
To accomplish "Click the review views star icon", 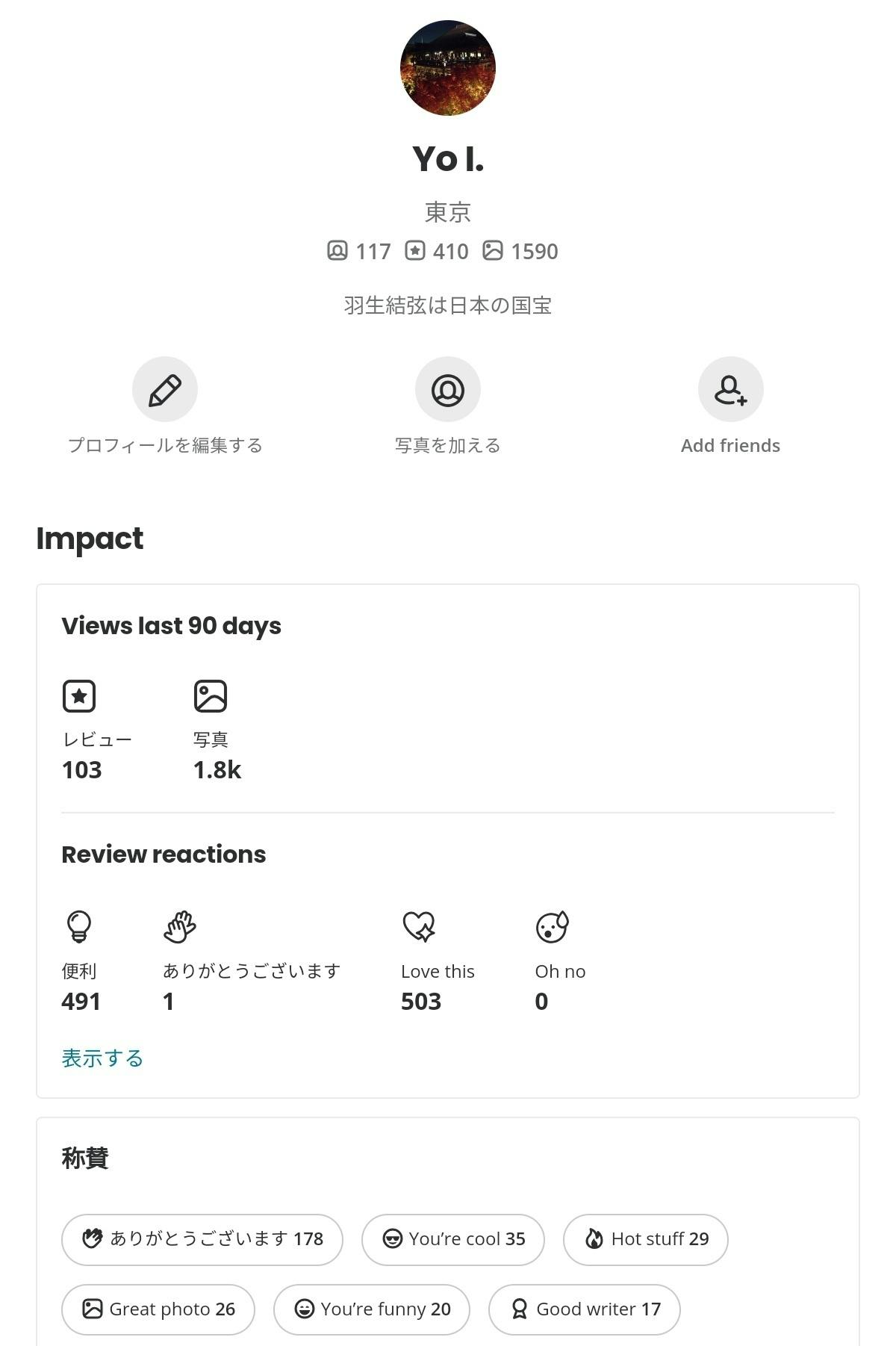I will pos(79,695).
